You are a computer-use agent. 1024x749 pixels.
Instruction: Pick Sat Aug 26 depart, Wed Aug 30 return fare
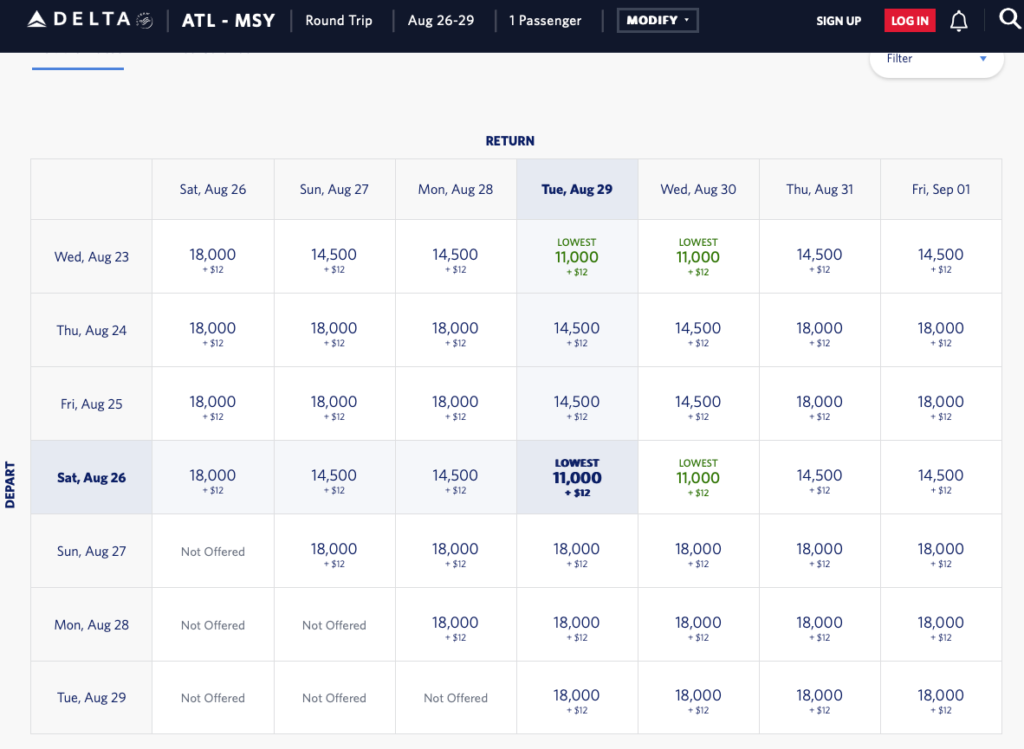coord(698,478)
